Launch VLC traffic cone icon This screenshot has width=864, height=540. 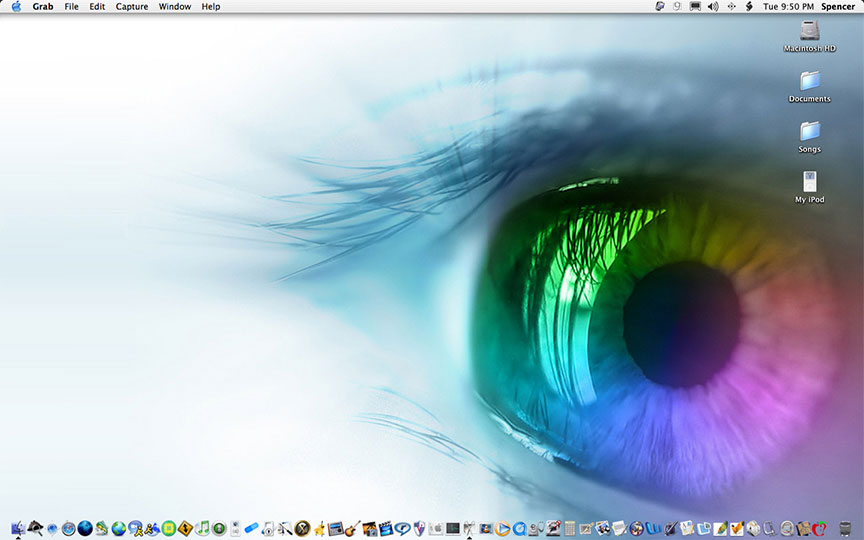[x=485, y=529]
